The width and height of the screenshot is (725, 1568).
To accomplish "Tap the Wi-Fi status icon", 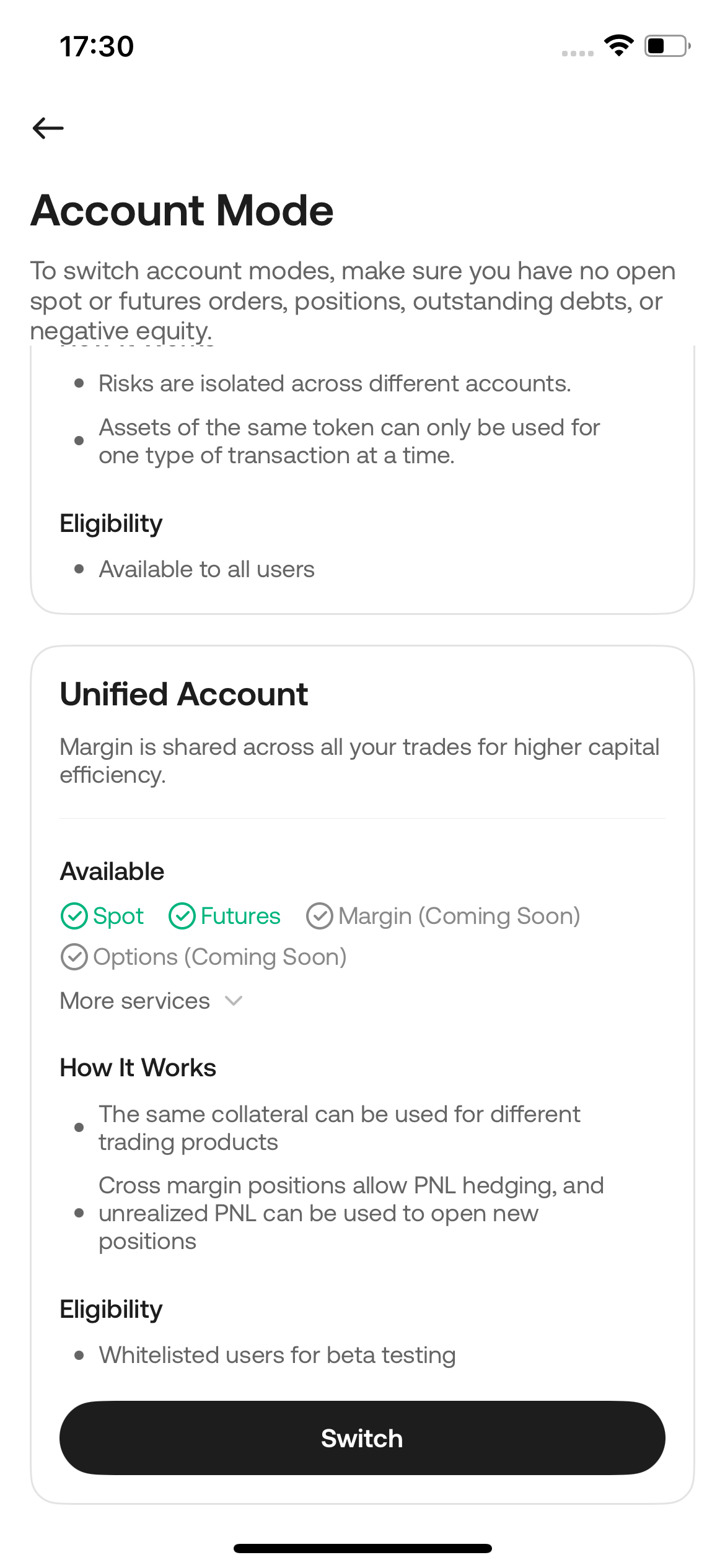I will pos(618,46).
